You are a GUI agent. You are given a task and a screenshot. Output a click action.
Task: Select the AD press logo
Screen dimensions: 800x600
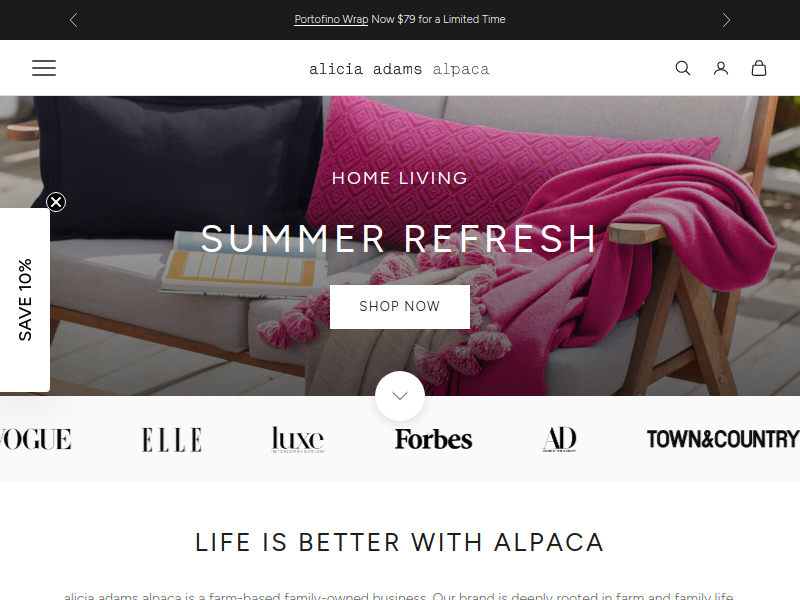coord(559,439)
